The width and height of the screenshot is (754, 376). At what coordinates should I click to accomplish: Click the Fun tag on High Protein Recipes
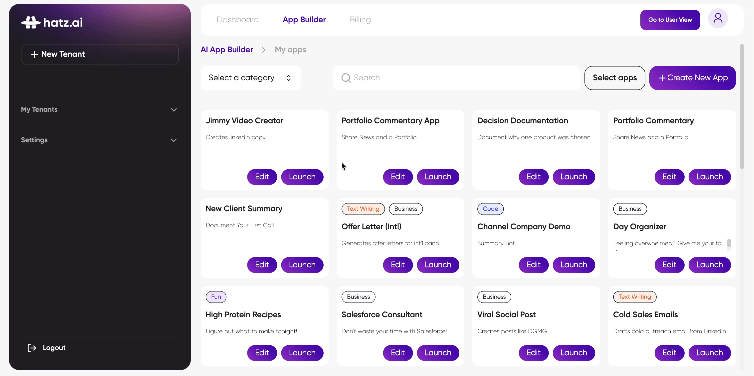point(216,297)
